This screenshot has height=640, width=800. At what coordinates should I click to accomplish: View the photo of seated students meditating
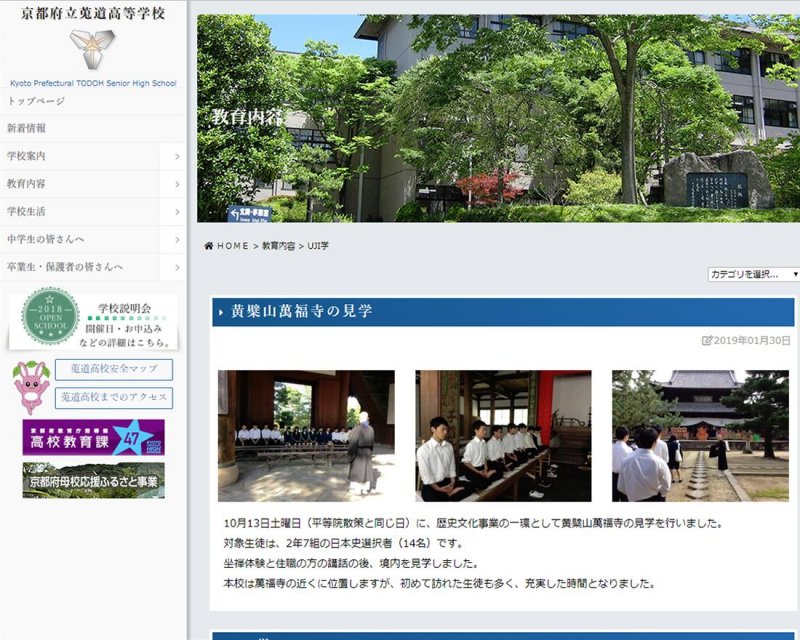pyautogui.click(x=503, y=435)
